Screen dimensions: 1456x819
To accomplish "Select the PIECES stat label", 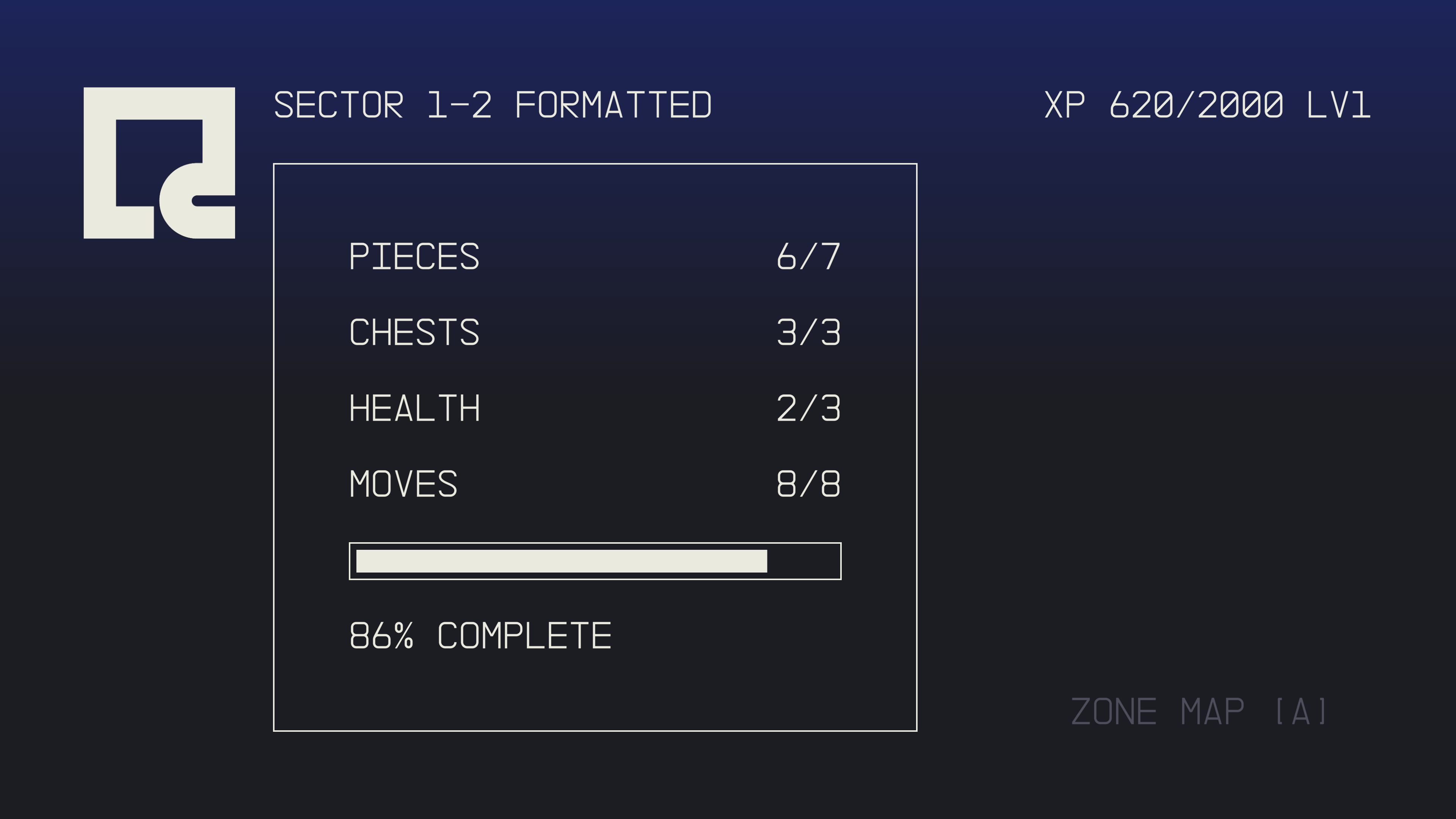I will click(414, 257).
